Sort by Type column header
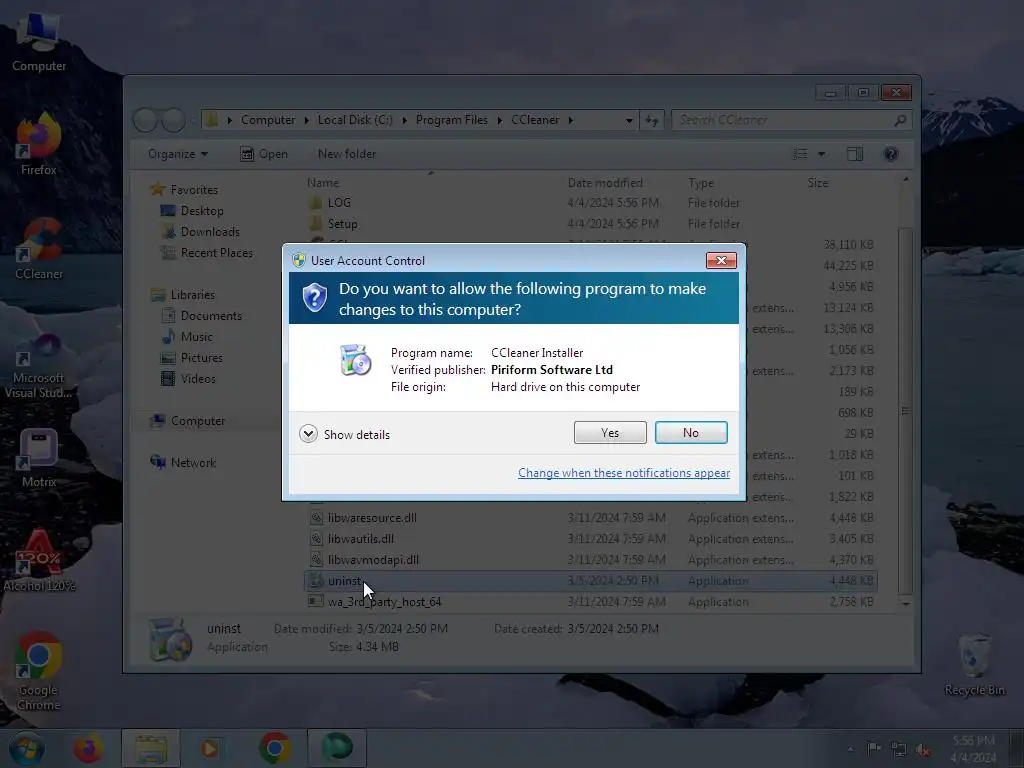 pos(701,183)
